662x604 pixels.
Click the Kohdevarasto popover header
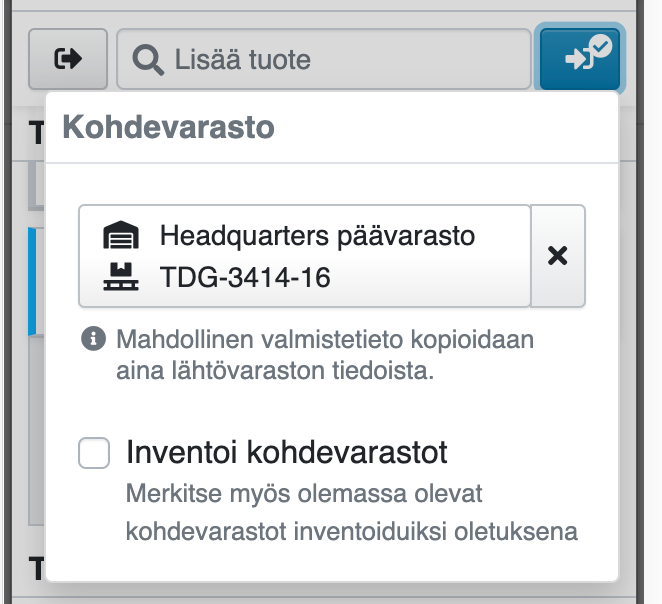tap(169, 127)
